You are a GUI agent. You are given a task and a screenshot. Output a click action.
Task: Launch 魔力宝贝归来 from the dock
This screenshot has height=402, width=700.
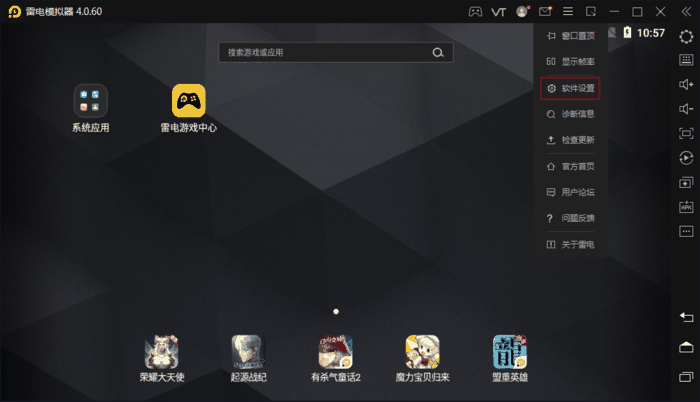422,352
